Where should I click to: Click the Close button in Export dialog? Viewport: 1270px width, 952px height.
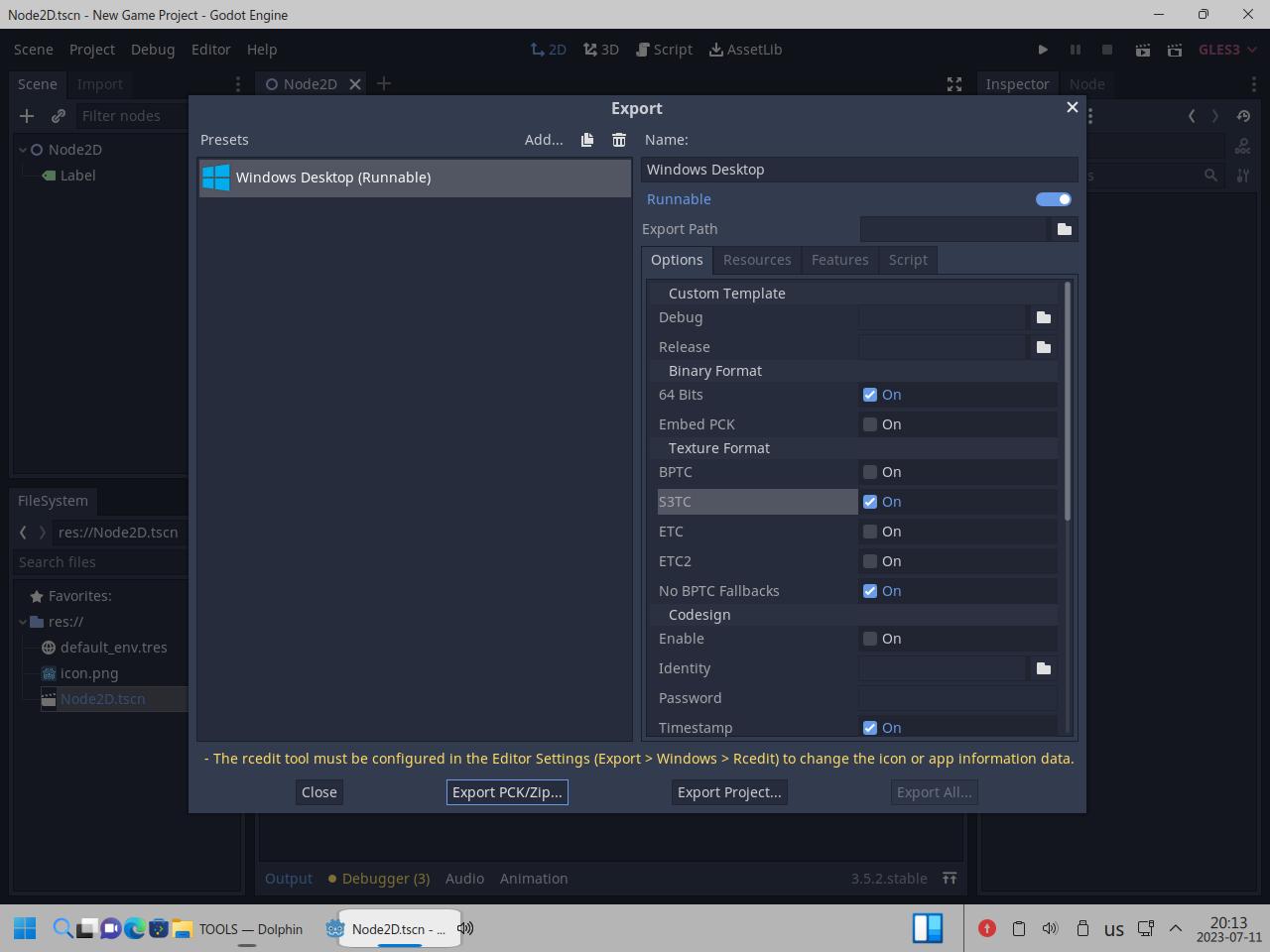point(319,792)
